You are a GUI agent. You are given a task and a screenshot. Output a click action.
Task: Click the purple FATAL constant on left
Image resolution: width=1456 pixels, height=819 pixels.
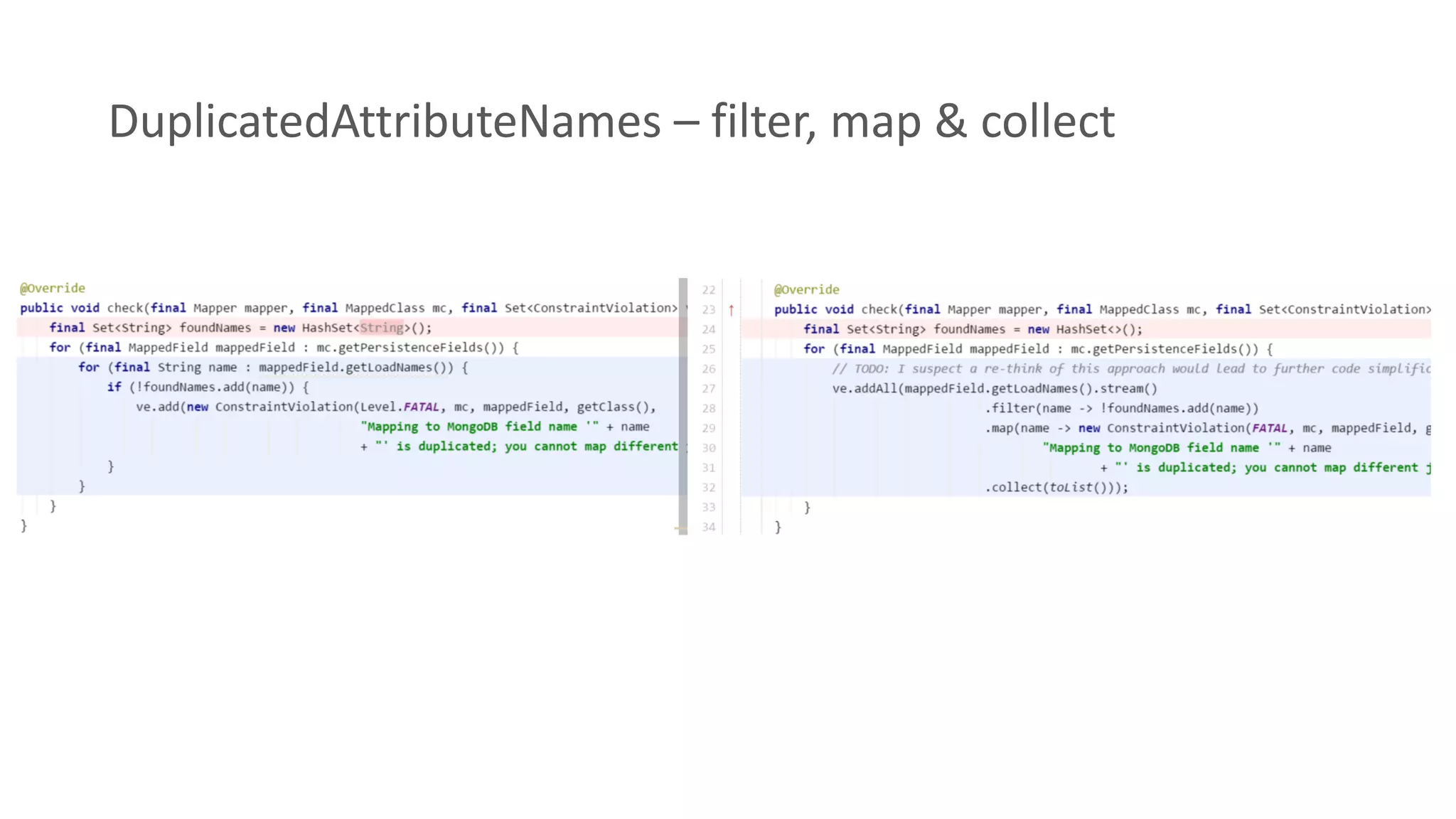pyautogui.click(x=421, y=407)
